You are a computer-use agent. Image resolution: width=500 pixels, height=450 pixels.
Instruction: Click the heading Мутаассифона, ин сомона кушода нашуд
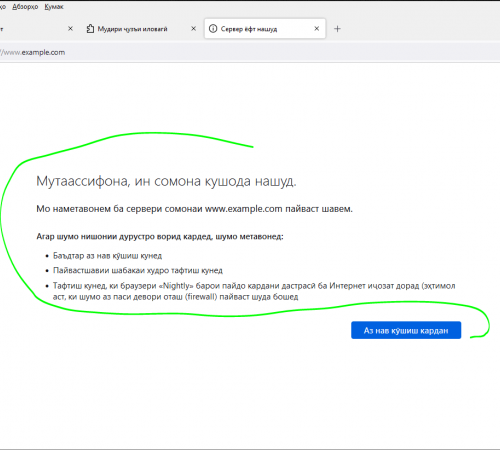tap(166, 181)
